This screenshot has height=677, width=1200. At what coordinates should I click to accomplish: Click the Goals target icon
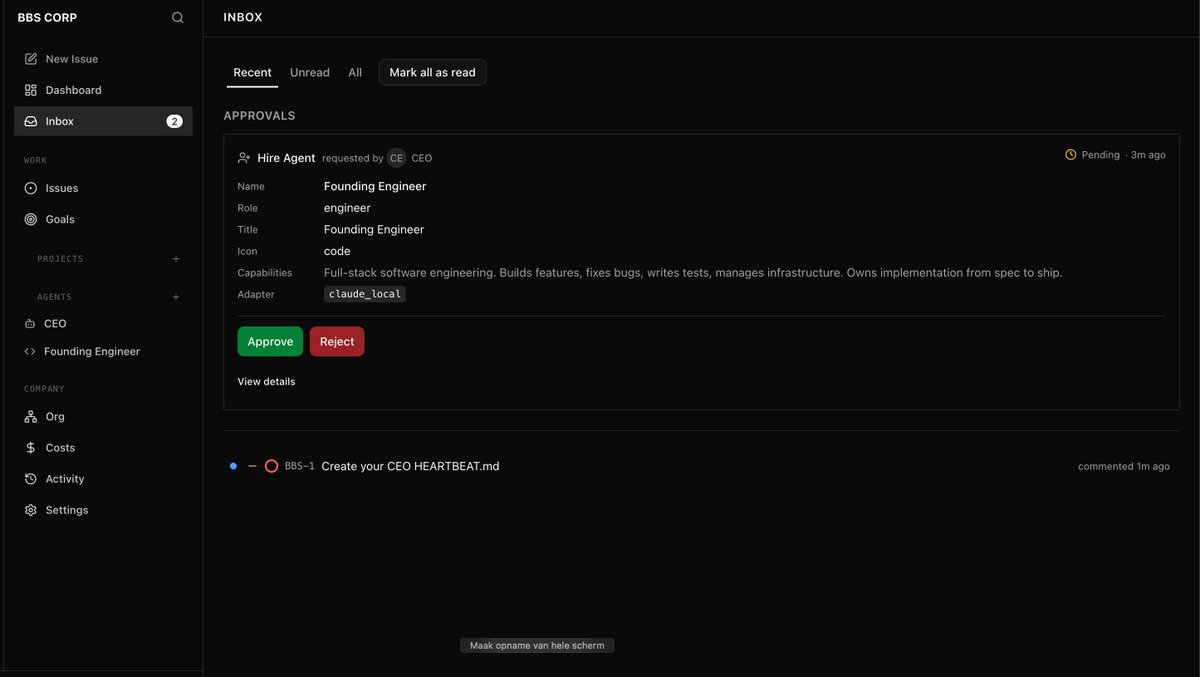click(31, 219)
